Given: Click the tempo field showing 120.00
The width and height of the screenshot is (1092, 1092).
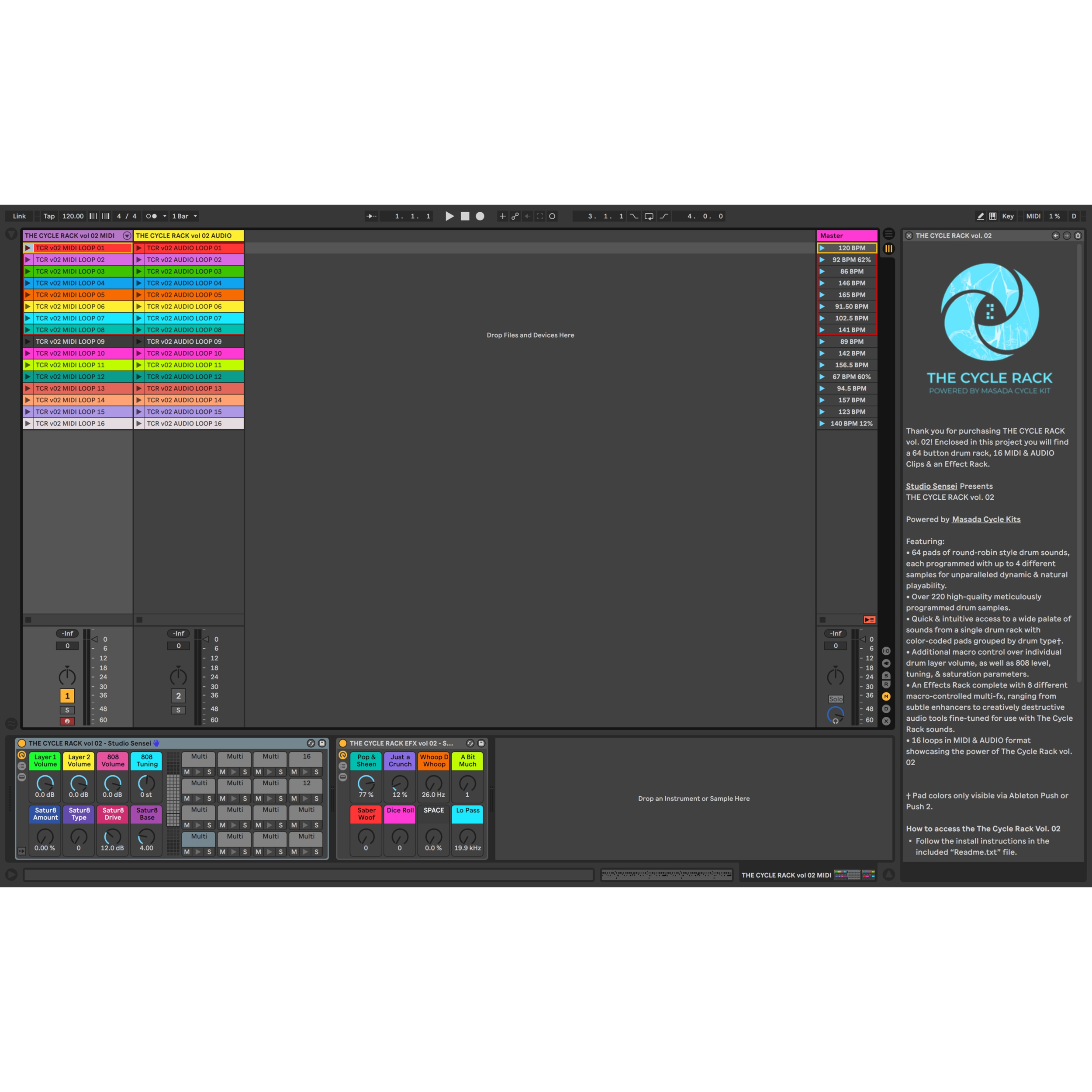Looking at the screenshot, I should (73, 216).
